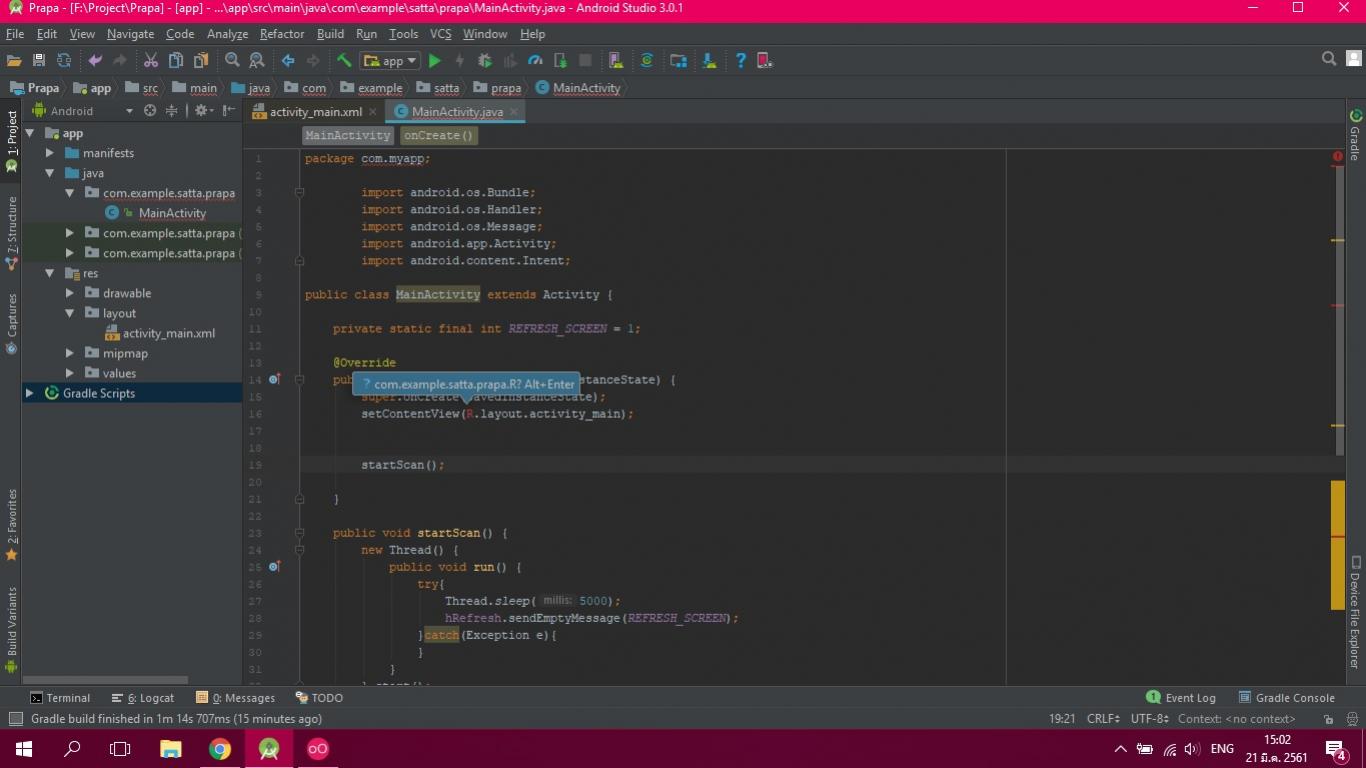The image size is (1366, 768).
Task: Navigate Back with the blue arrow icon
Action: (288, 61)
